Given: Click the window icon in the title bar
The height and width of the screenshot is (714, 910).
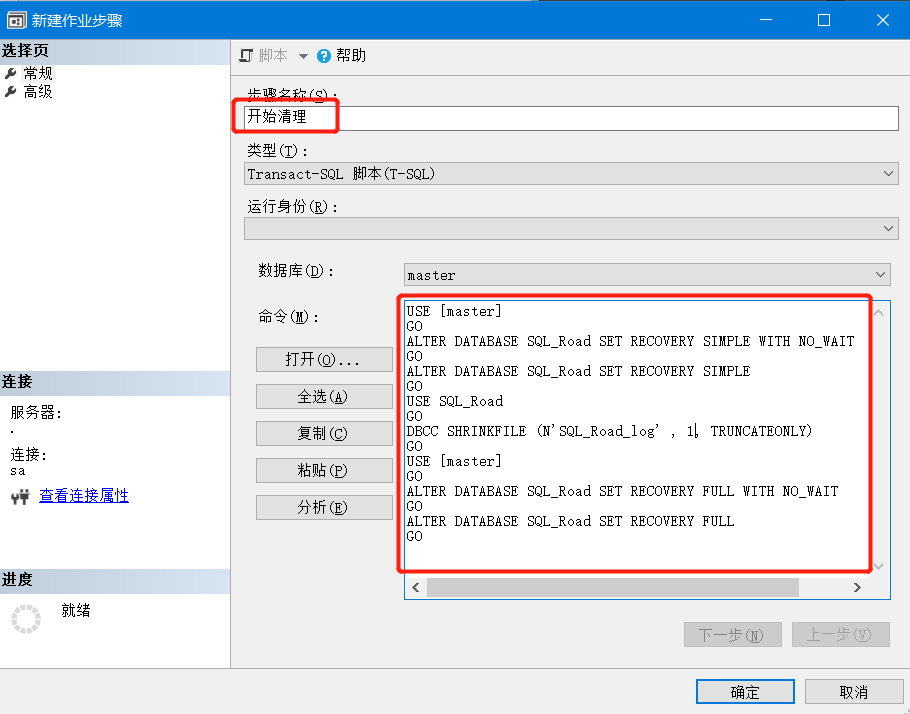Looking at the screenshot, I should point(16,20).
